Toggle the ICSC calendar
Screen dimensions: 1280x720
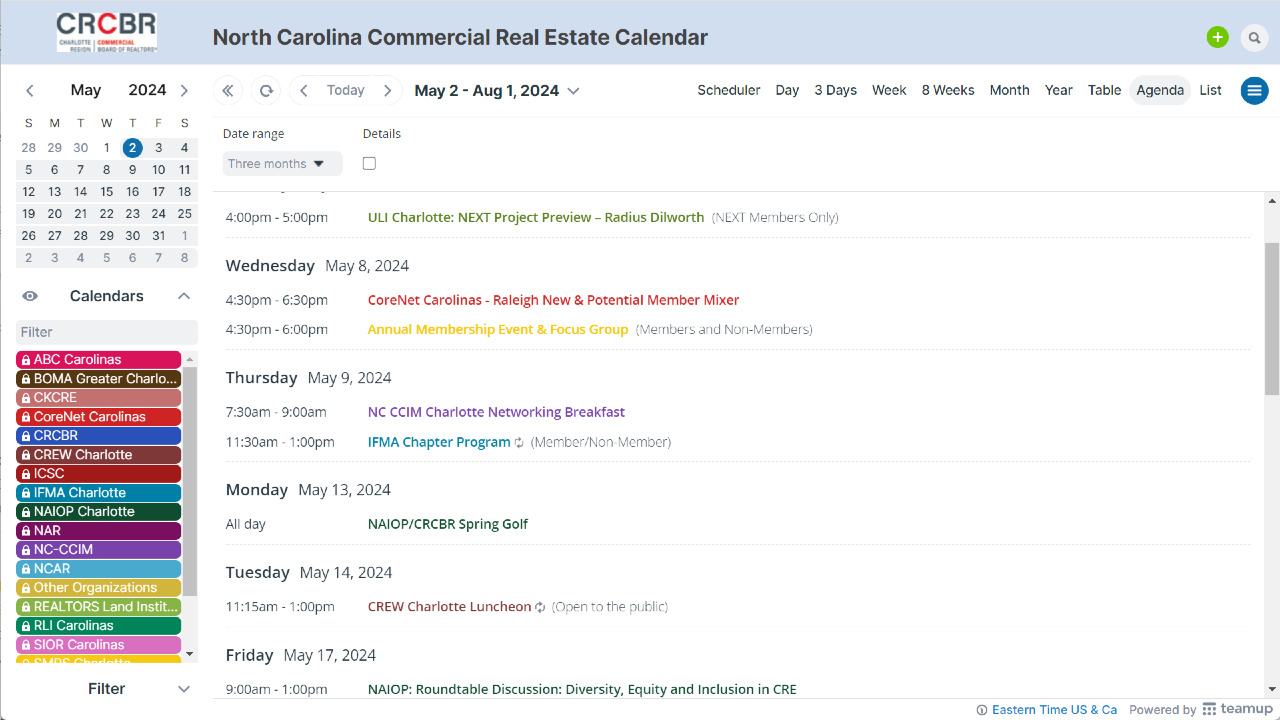pyautogui.click(x=99, y=473)
